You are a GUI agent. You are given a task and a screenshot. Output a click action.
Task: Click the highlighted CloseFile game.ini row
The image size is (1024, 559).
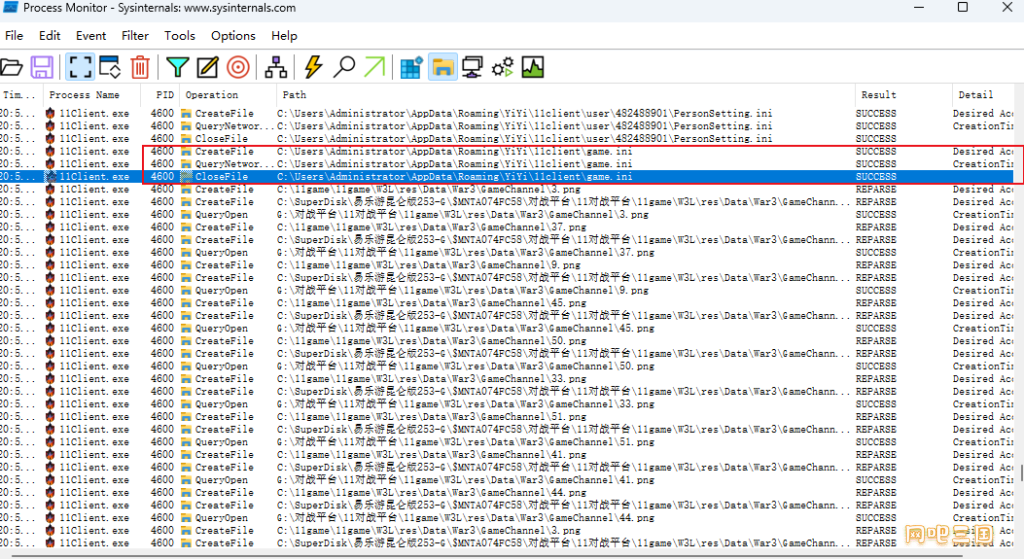tap(507, 176)
